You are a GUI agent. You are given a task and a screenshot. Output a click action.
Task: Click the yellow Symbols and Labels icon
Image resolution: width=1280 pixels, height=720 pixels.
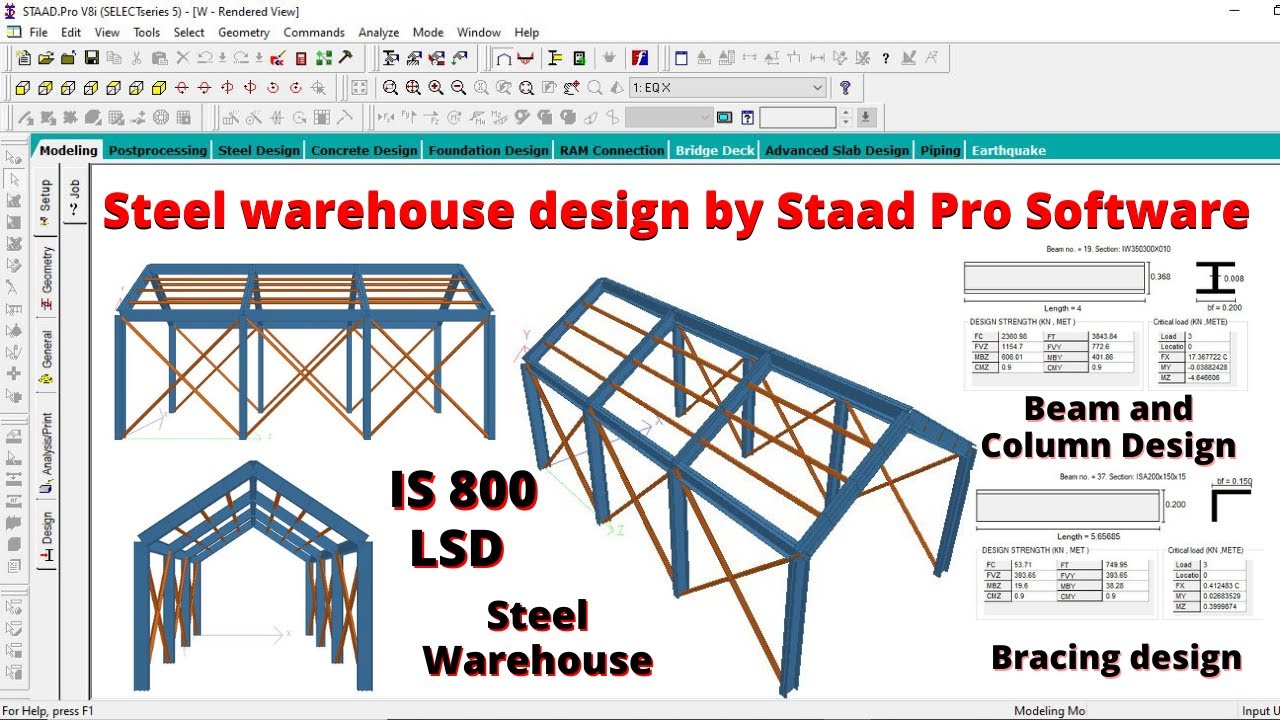pyautogui.click(x=555, y=58)
